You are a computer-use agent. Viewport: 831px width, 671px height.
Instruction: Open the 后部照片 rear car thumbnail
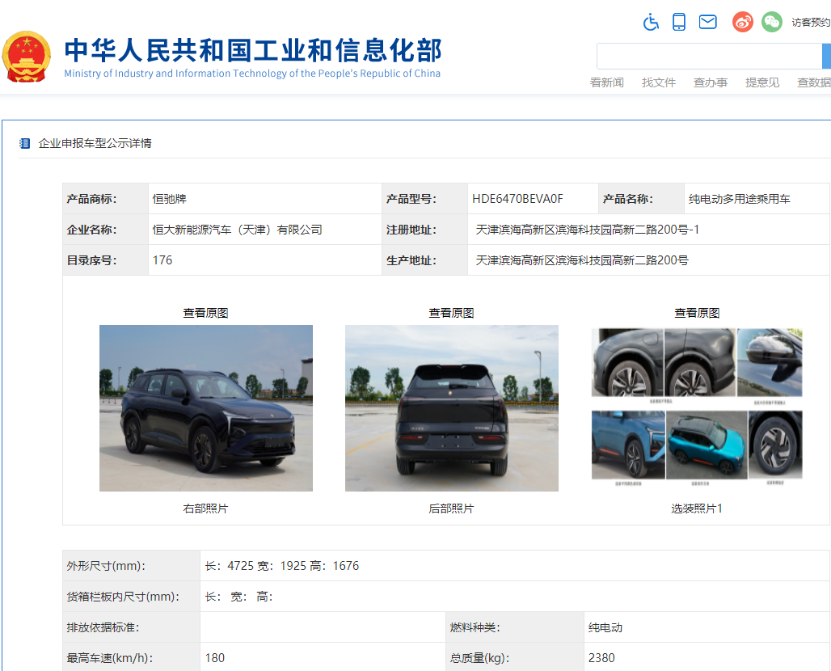coord(452,408)
